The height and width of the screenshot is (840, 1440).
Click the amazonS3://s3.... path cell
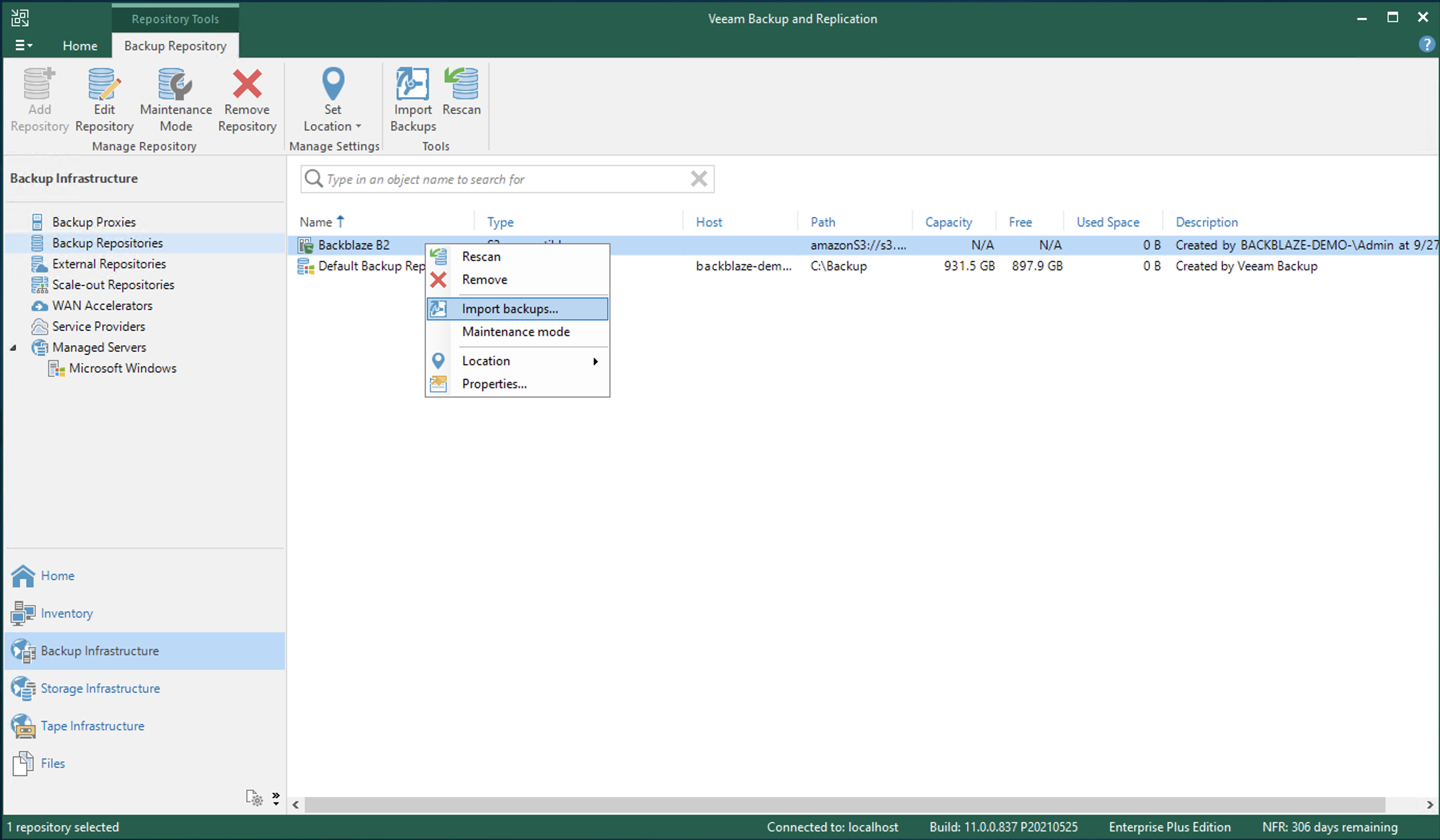coord(858,245)
